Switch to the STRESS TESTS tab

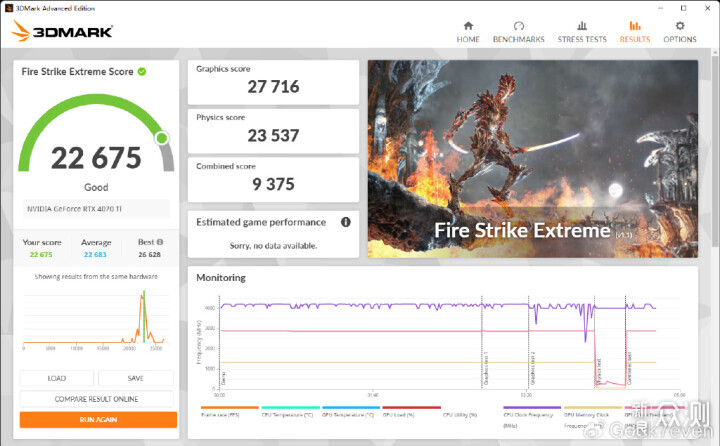[582, 32]
